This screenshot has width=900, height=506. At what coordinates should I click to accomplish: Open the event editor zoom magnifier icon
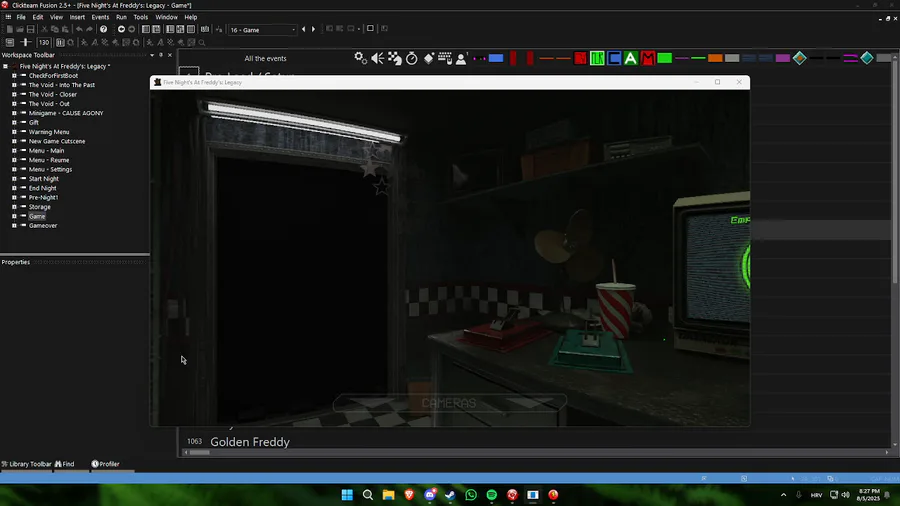[x=202, y=42]
